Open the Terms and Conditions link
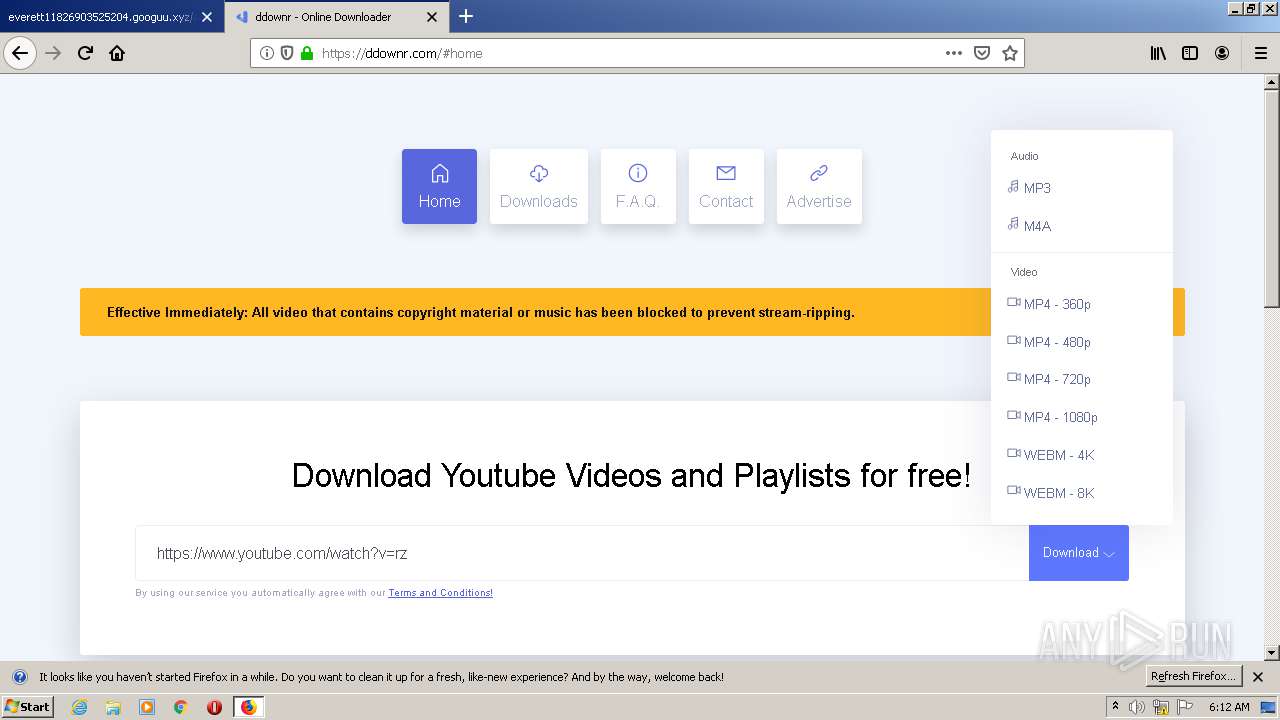Image resolution: width=1280 pixels, height=720 pixels. (x=440, y=593)
